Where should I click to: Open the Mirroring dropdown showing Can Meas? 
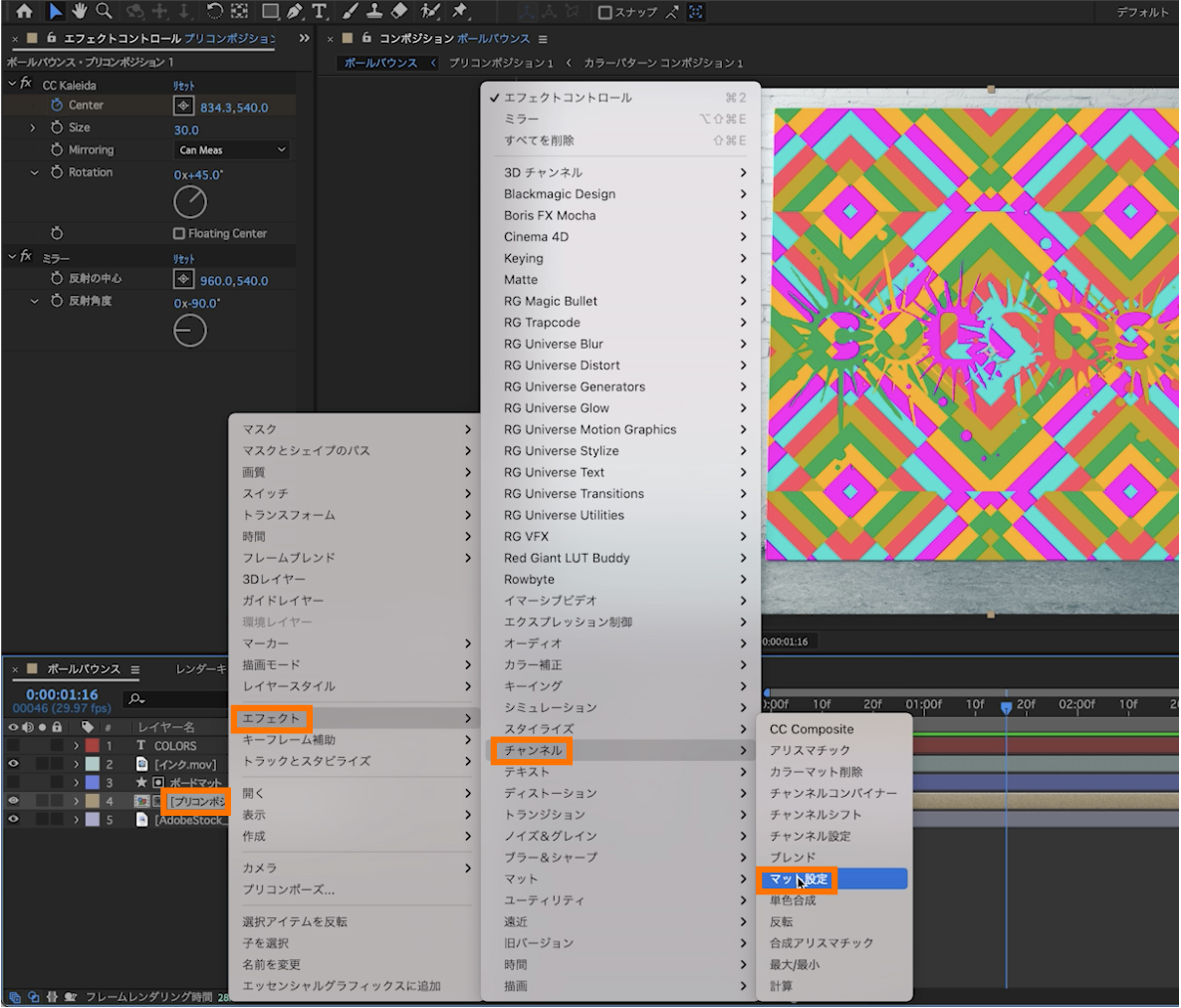point(232,149)
